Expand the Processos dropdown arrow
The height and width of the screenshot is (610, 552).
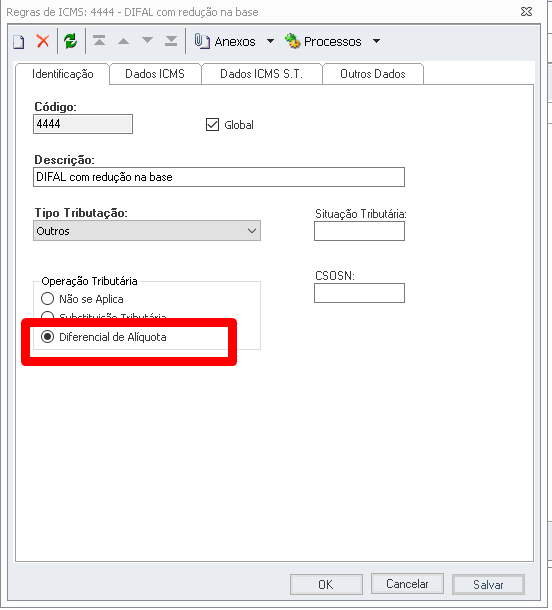pyautogui.click(x=376, y=41)
